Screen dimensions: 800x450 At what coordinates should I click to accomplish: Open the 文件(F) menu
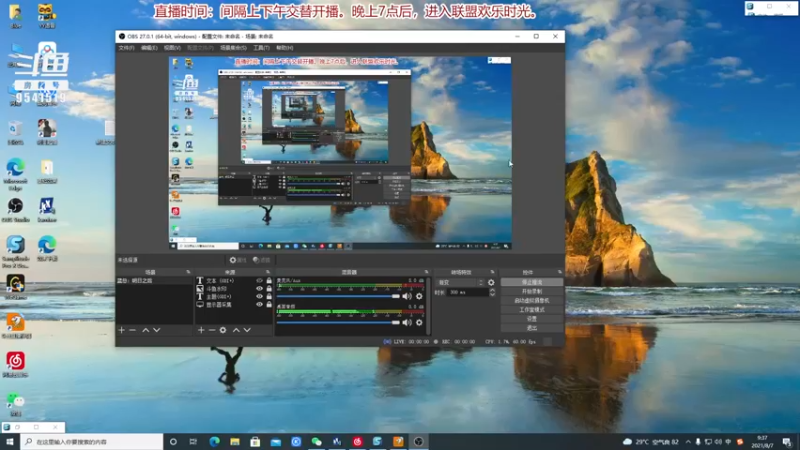pyautogui.click(x=126, y=48)
